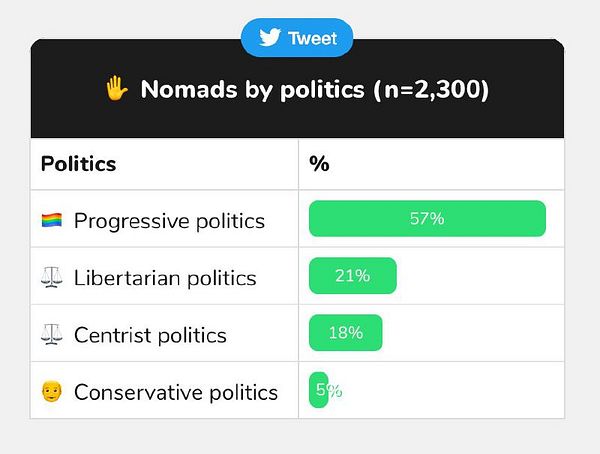Click the Tweet button
The width and height of the screenshot is (600, 454).
(x=297, y=38)
